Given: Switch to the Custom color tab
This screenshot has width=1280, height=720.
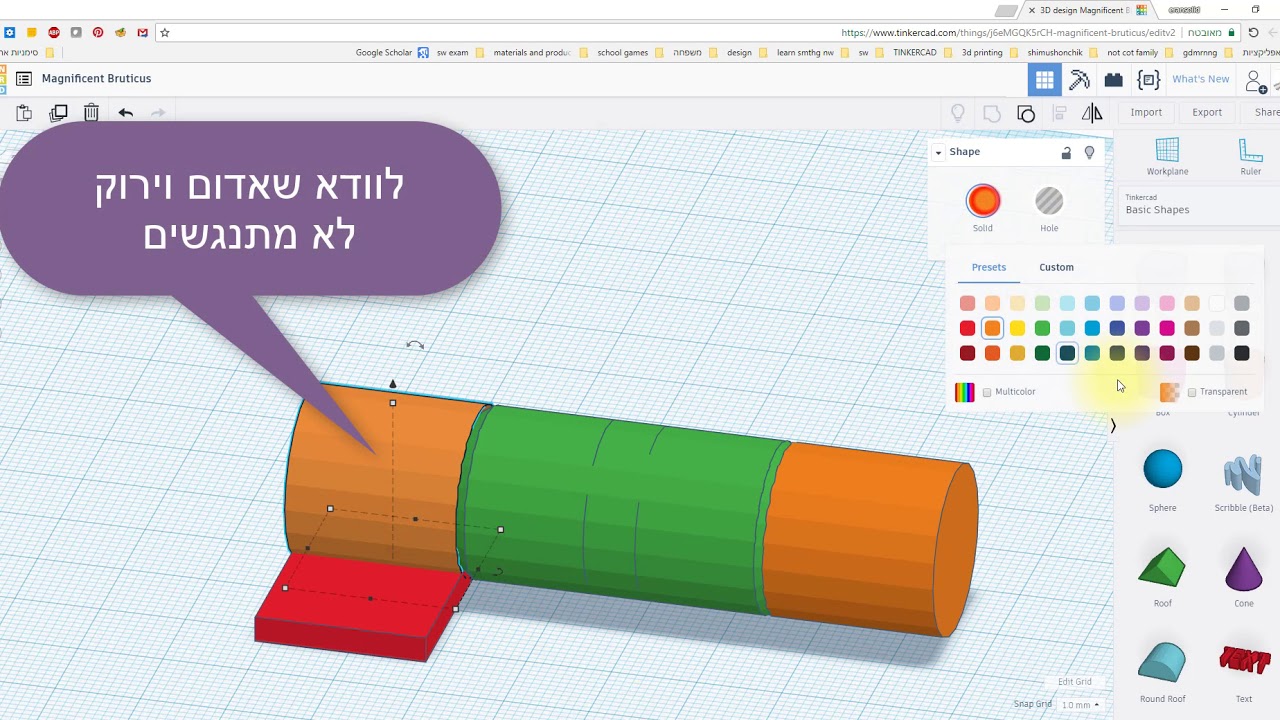Looking at the screenshot, I should pos(1056,267).
